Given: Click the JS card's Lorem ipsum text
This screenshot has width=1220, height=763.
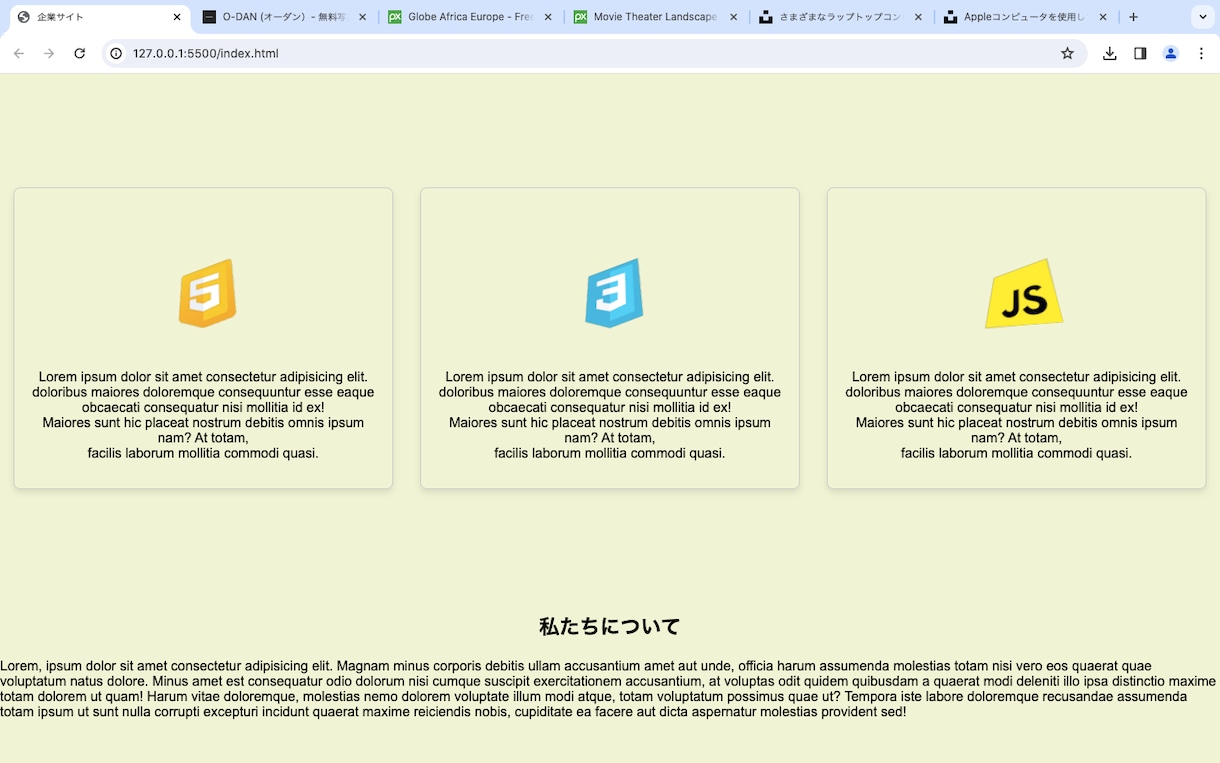Looking at the screenshot, I should pos(1016,415).
